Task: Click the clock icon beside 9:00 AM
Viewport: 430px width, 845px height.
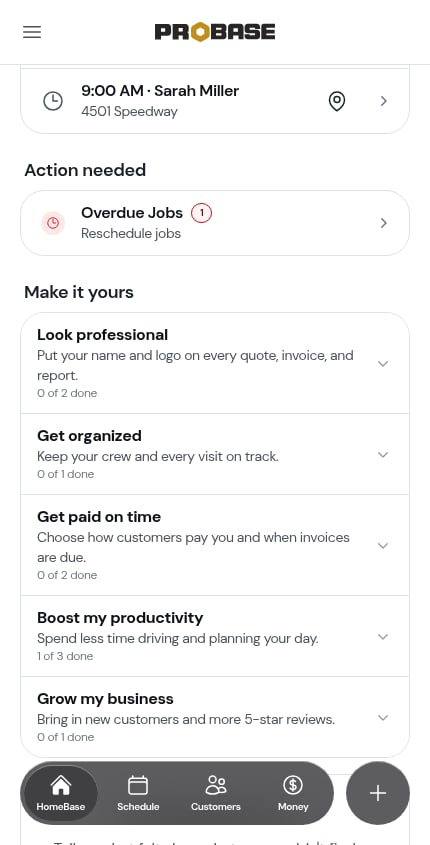Action: 53,101
